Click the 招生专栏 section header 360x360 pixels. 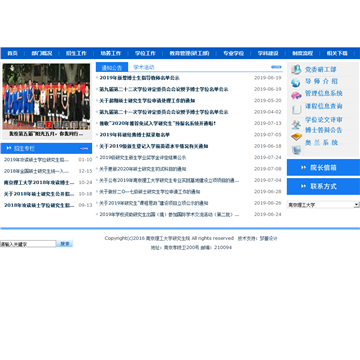[x=24, y=148]
